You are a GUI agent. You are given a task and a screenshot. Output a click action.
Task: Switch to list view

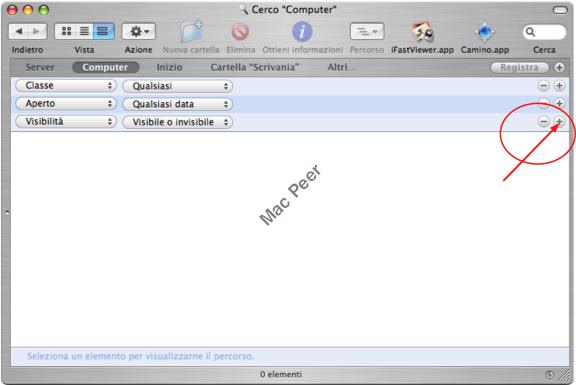coord(84,31)
